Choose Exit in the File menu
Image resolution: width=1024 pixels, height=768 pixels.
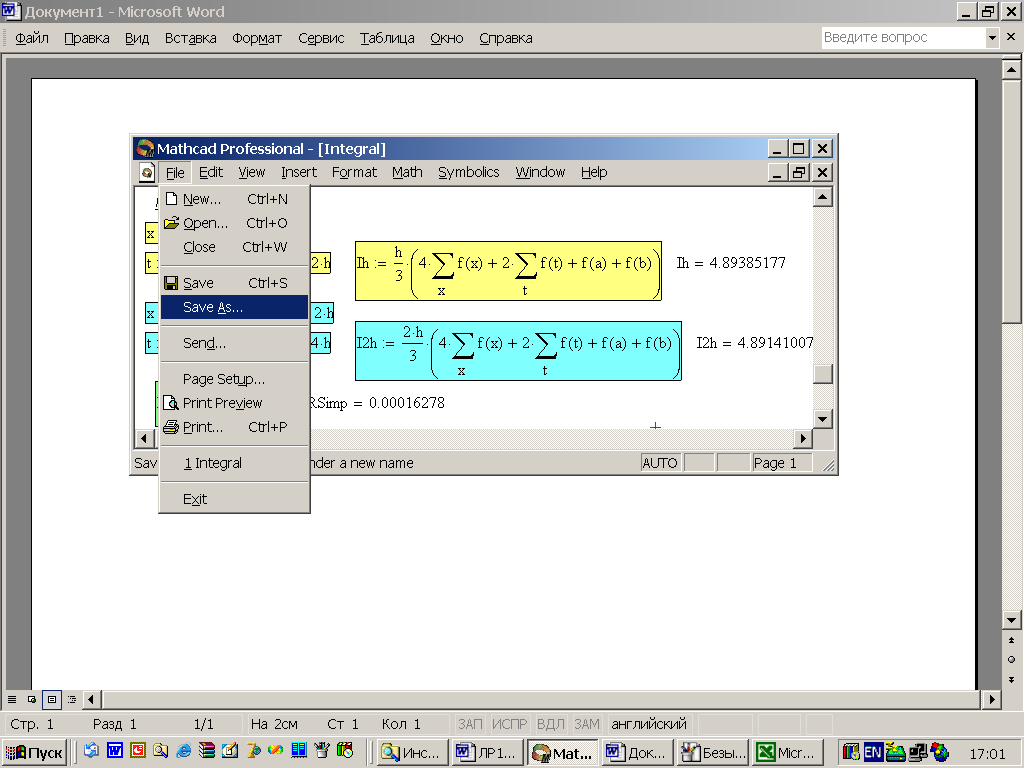234,499
